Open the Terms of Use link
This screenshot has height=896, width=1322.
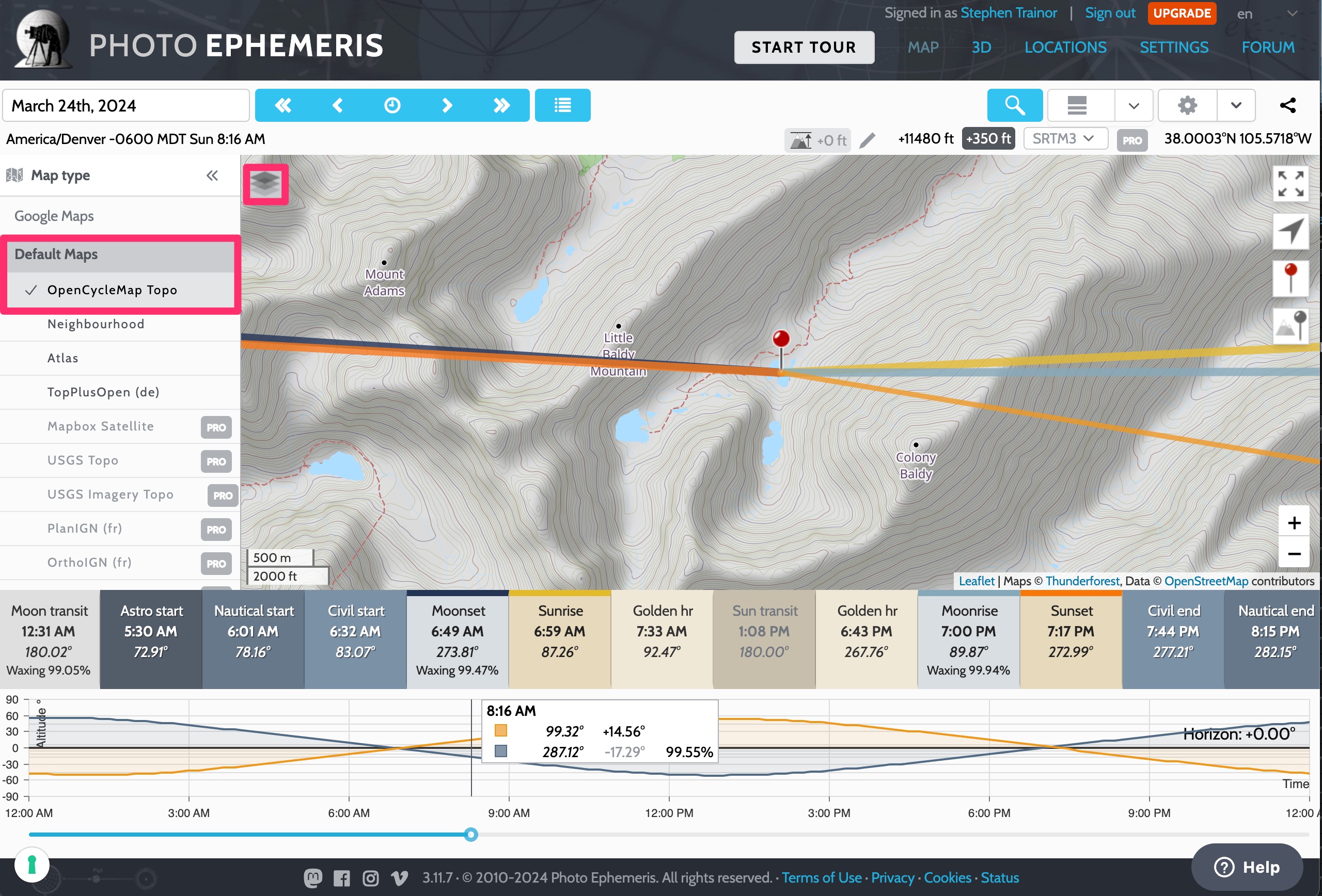tap(822, 878)
